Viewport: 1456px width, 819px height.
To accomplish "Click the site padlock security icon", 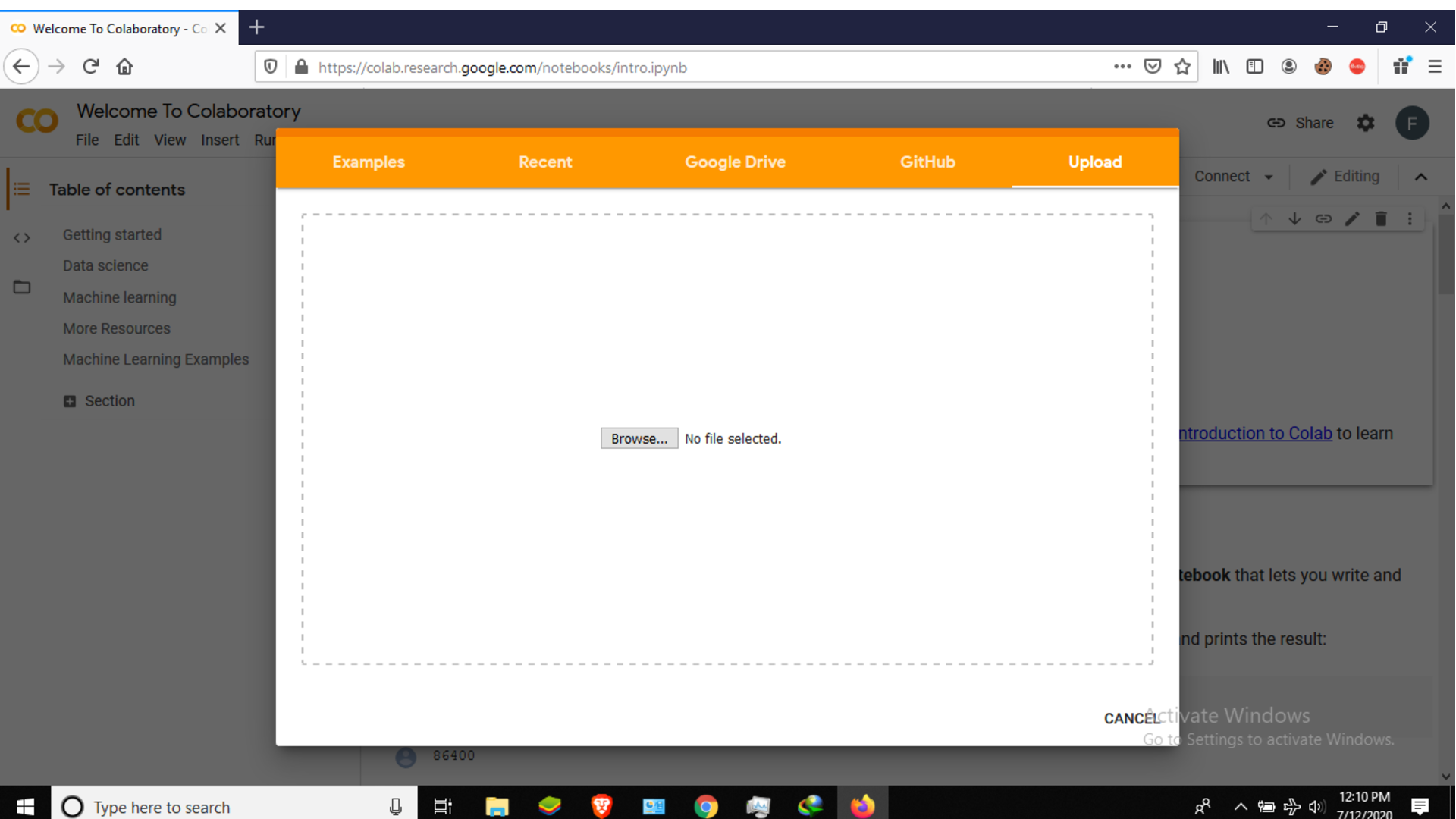I will tap(302, 67).
